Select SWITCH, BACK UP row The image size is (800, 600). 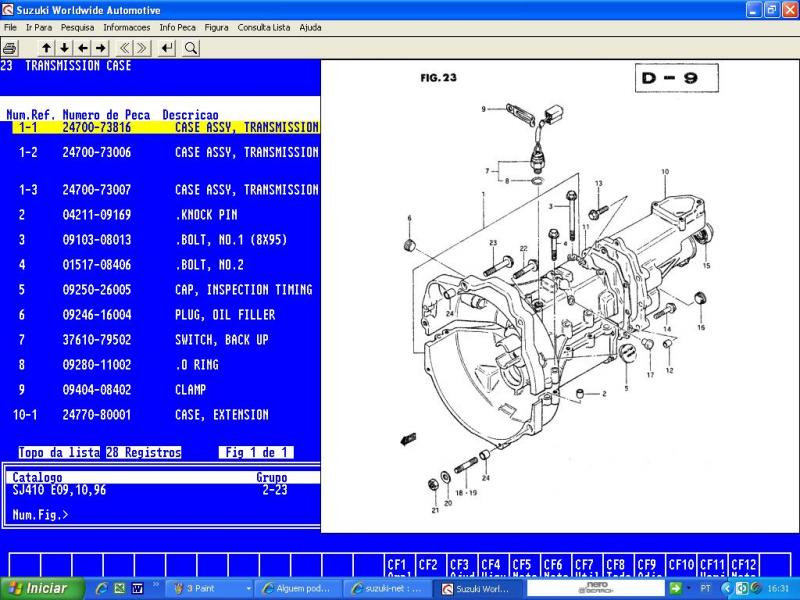166,340
